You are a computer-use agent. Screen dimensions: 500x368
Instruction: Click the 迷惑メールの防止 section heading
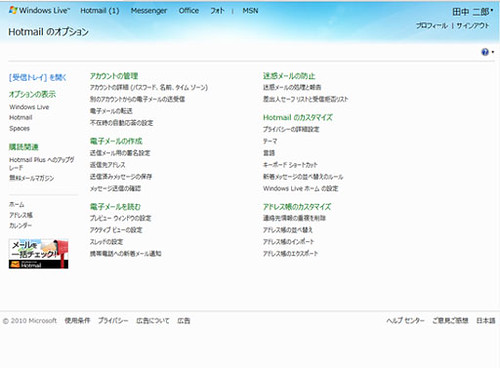click(x=289, y=76)
